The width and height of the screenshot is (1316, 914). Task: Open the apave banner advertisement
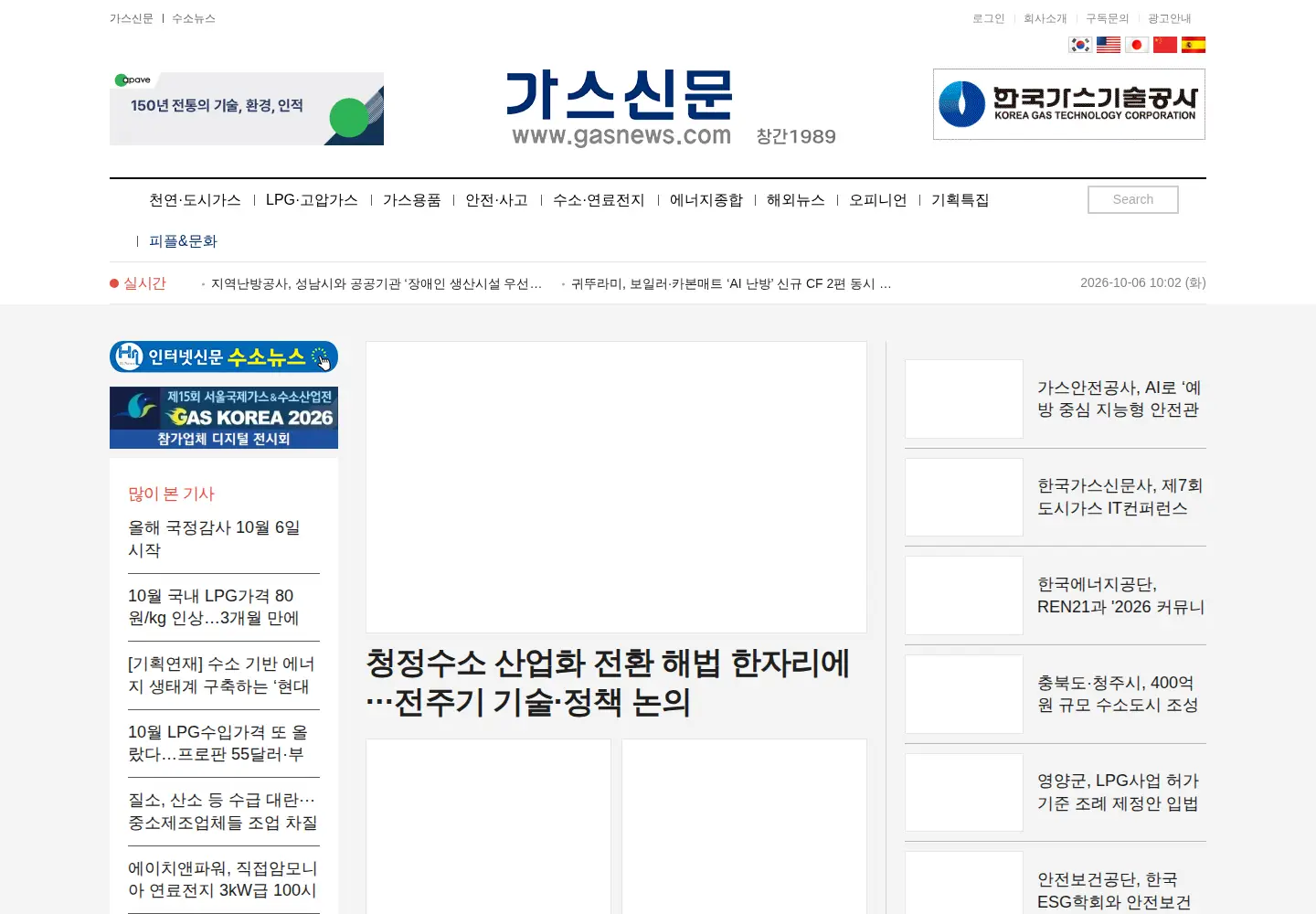click(x=247, y=109)
